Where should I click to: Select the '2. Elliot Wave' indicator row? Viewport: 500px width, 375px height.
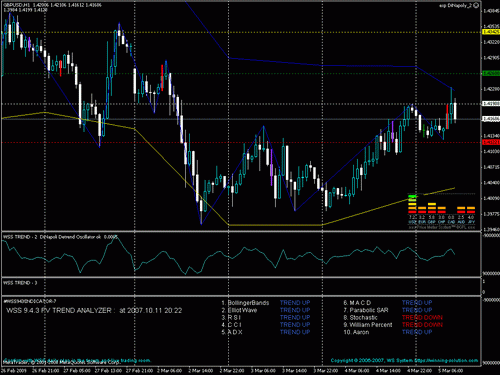pos(266,310)
